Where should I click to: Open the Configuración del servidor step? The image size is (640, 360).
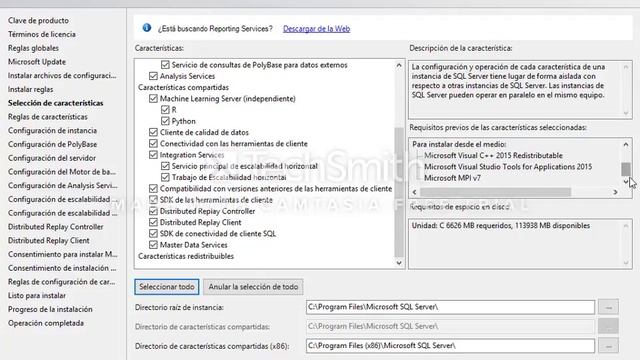pyautogui.click(x=52, y=158)
